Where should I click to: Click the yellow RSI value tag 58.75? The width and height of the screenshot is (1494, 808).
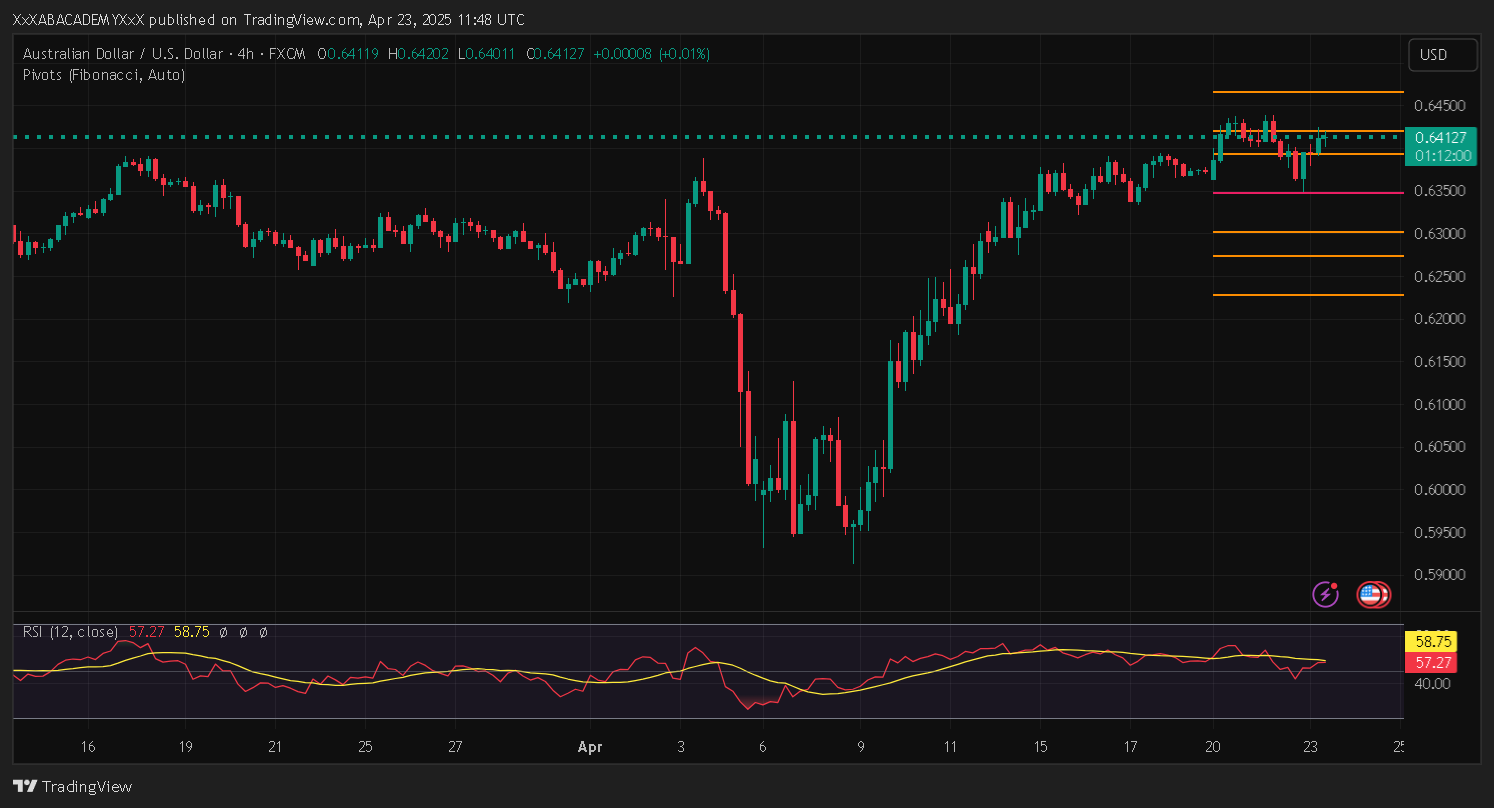tap(1430, 642)
